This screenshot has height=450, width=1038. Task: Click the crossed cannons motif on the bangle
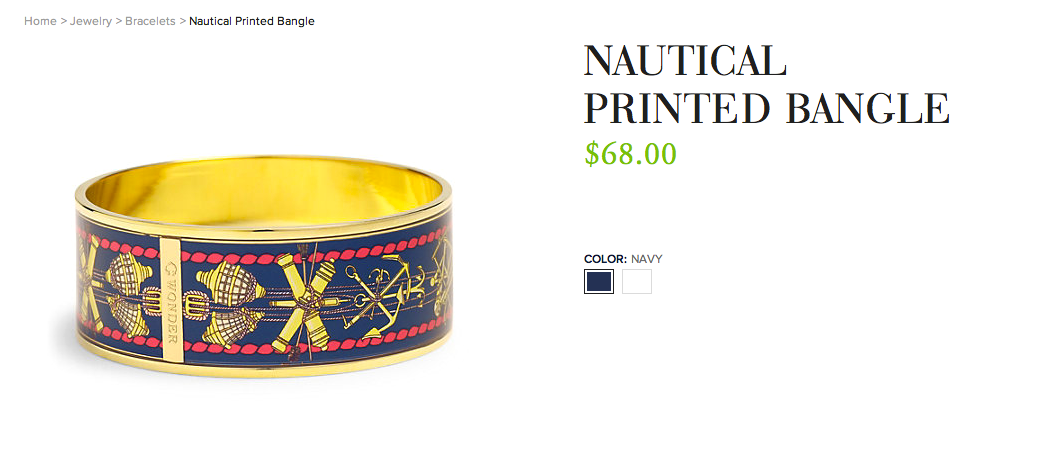[x=307, y=302]
